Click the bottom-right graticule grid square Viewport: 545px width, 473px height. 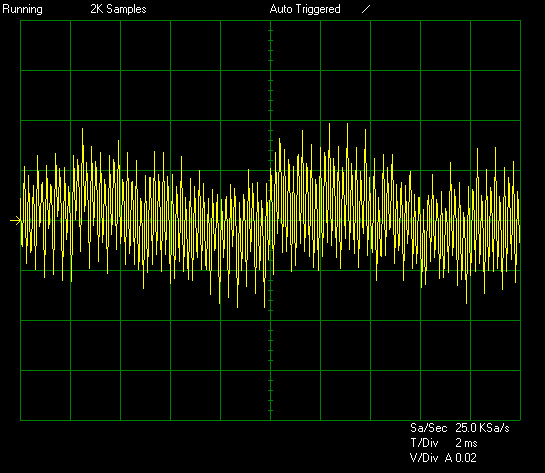(495, 395)
